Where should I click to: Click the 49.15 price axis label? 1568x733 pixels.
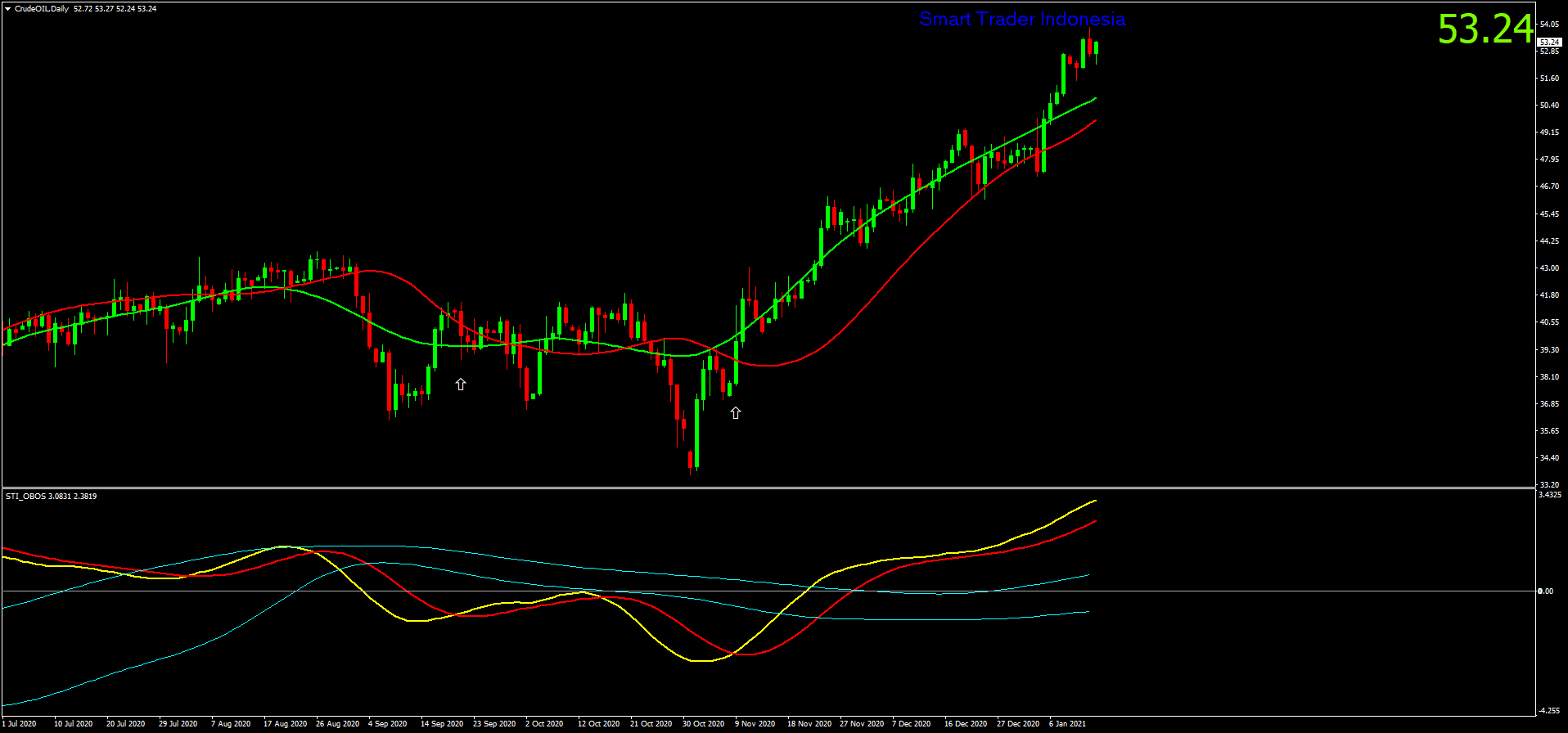(x=1549, y=133)
